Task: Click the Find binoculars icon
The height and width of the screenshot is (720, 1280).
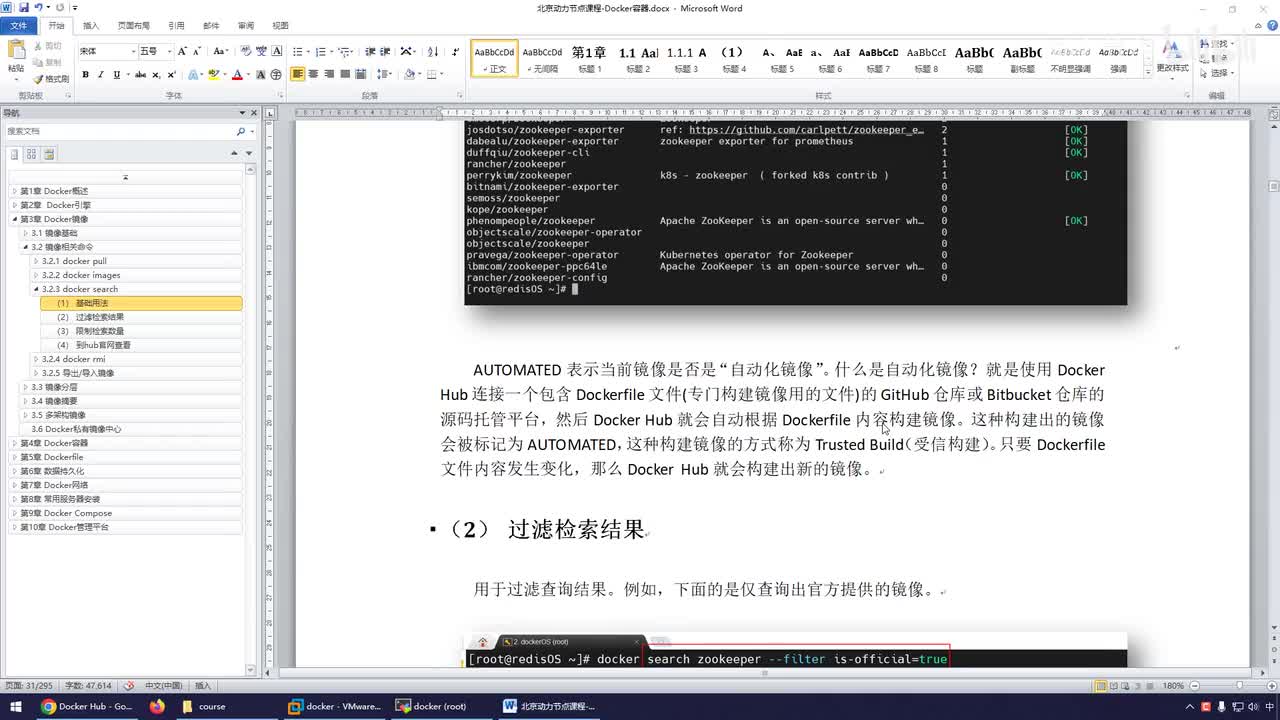Action: point(1203,44)
